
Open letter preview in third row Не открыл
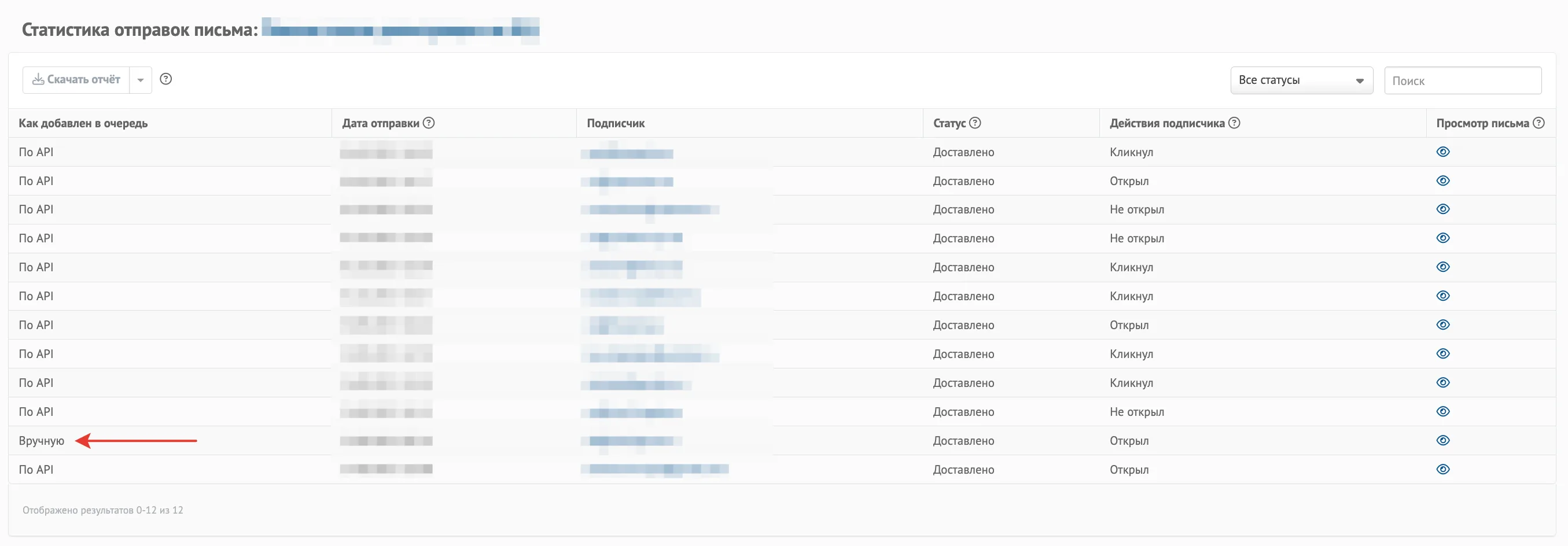pos(1442,209)
